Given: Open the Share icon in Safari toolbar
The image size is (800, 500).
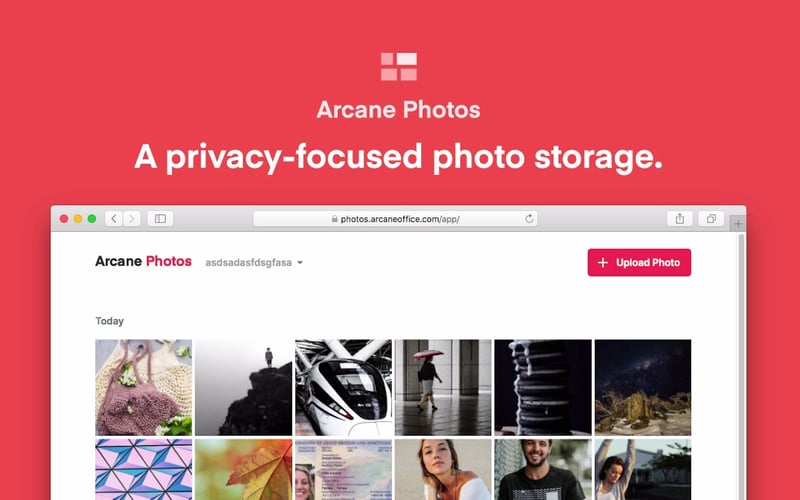Looking at the screenshot, I should [x=680, y=219].
